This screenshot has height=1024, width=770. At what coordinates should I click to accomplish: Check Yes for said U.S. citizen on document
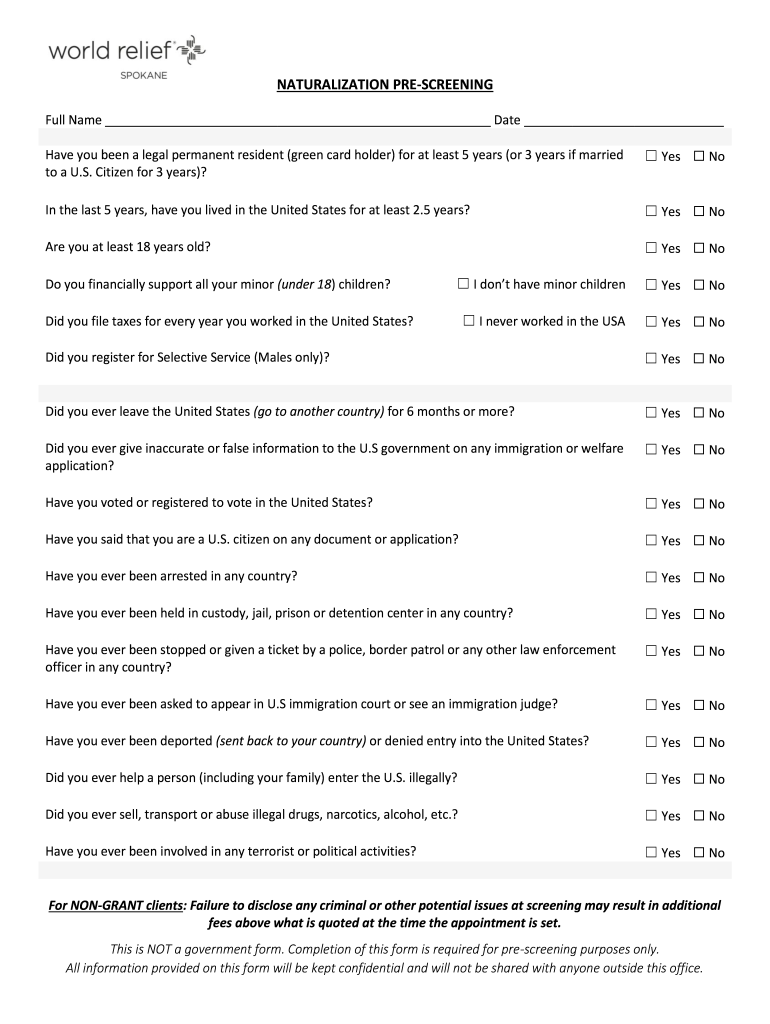click(652, 540)
